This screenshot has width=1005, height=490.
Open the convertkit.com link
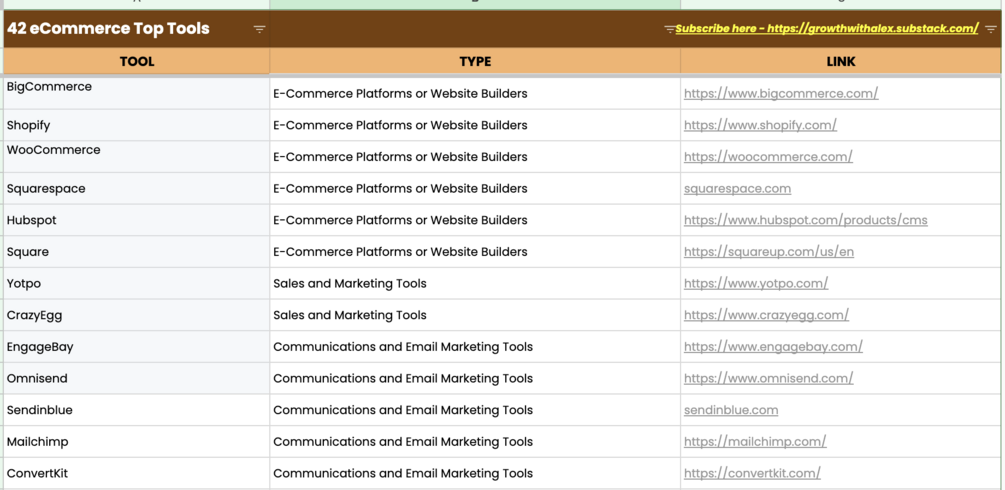(752, 473)
